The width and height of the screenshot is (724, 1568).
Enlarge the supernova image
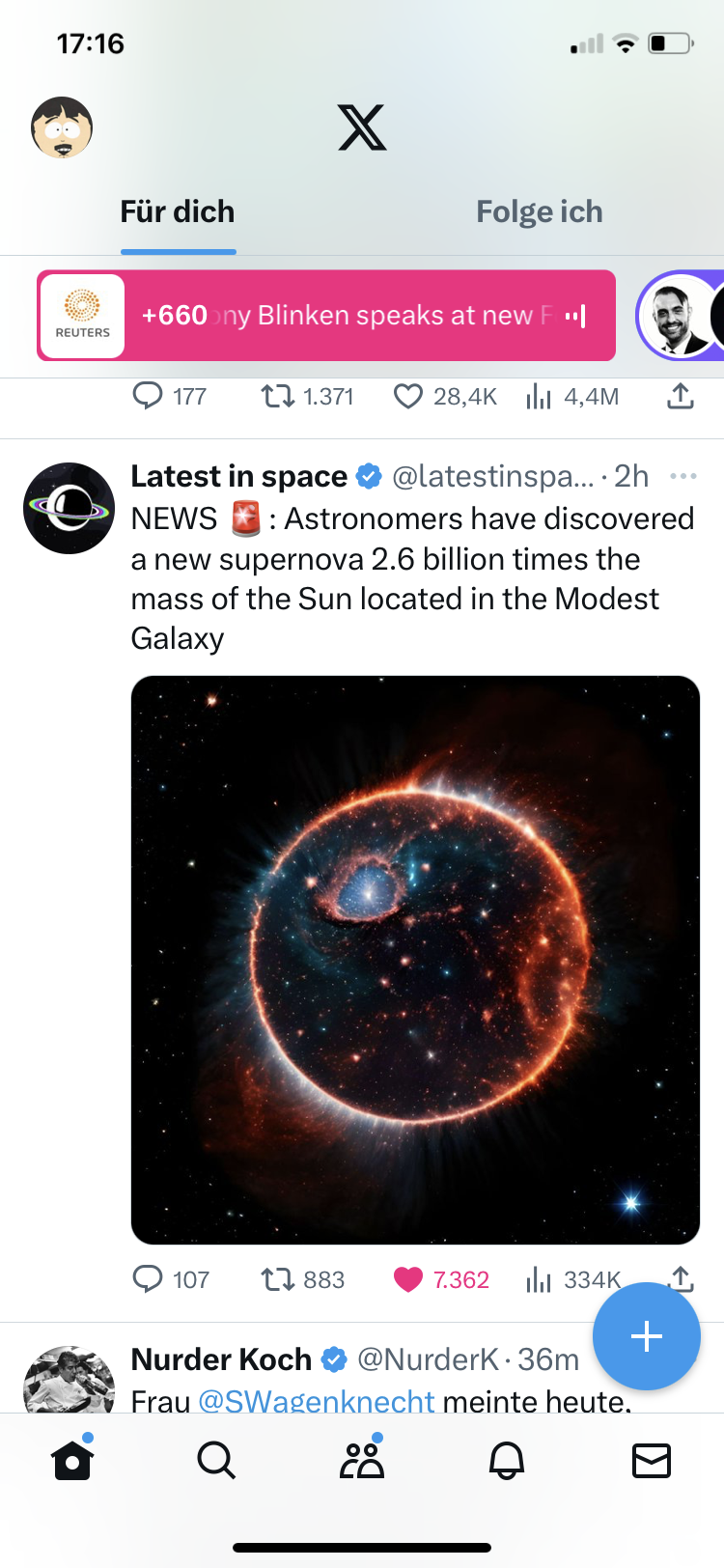click(415, 960)
